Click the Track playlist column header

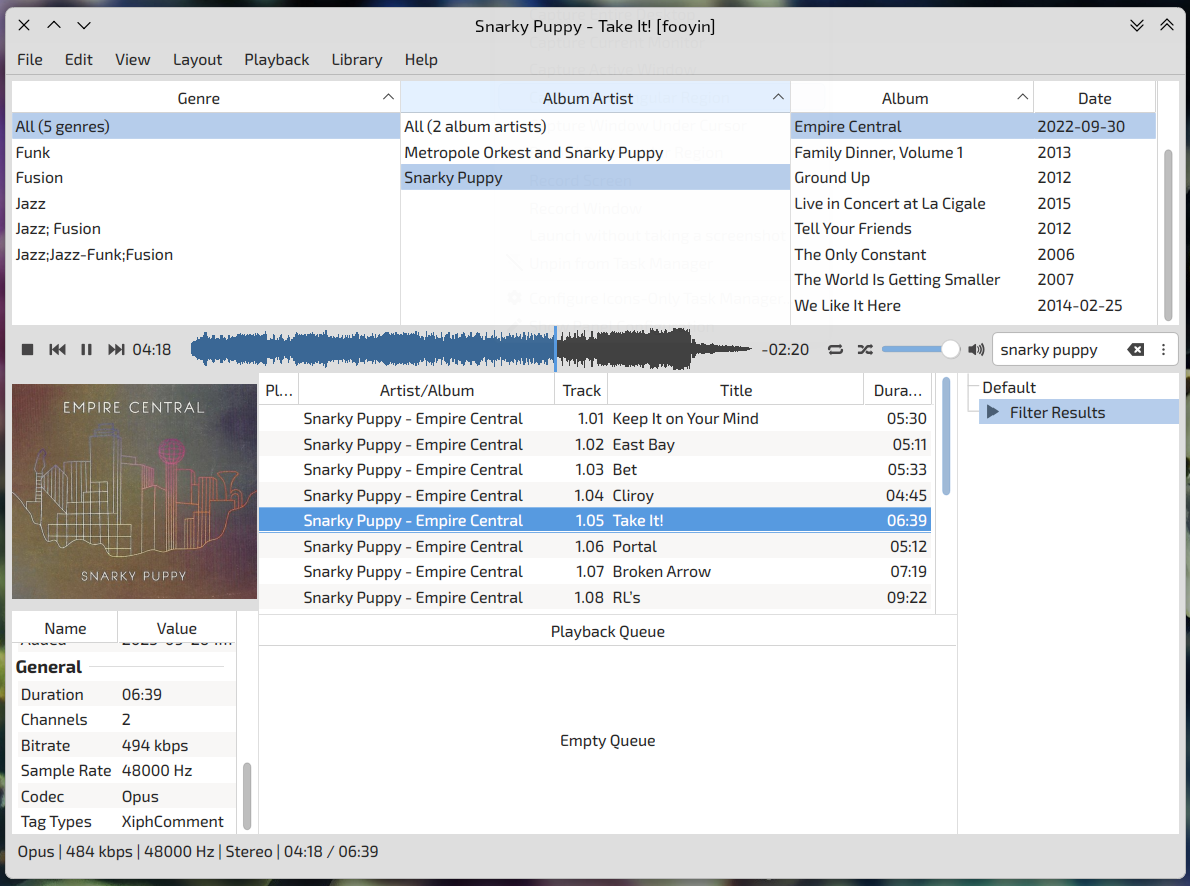pos(581,390)
